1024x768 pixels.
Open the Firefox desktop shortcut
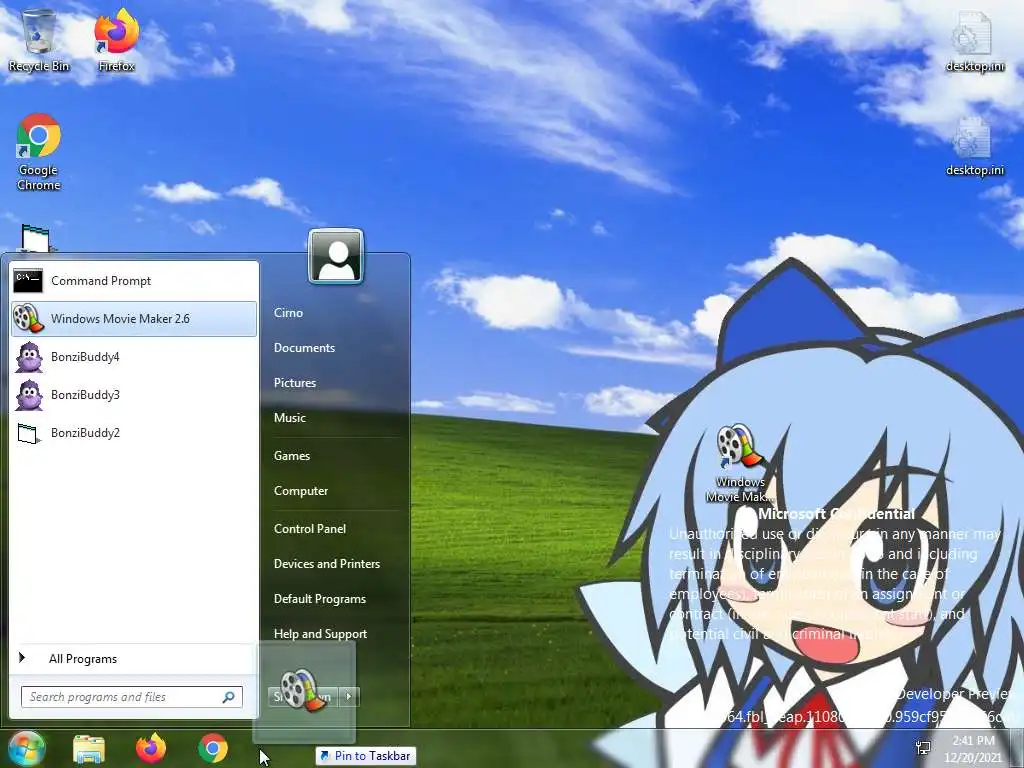click(116, 39)
